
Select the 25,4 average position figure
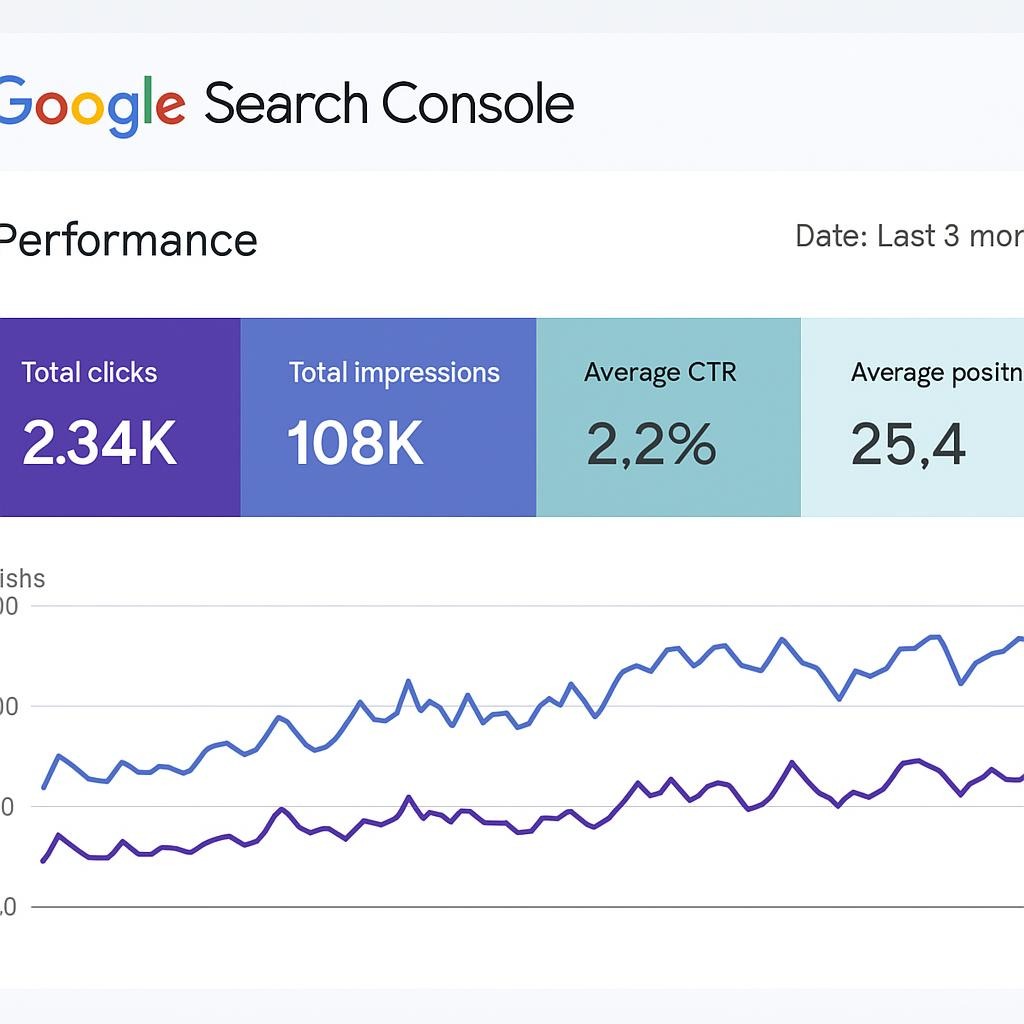tap(908, 445)
